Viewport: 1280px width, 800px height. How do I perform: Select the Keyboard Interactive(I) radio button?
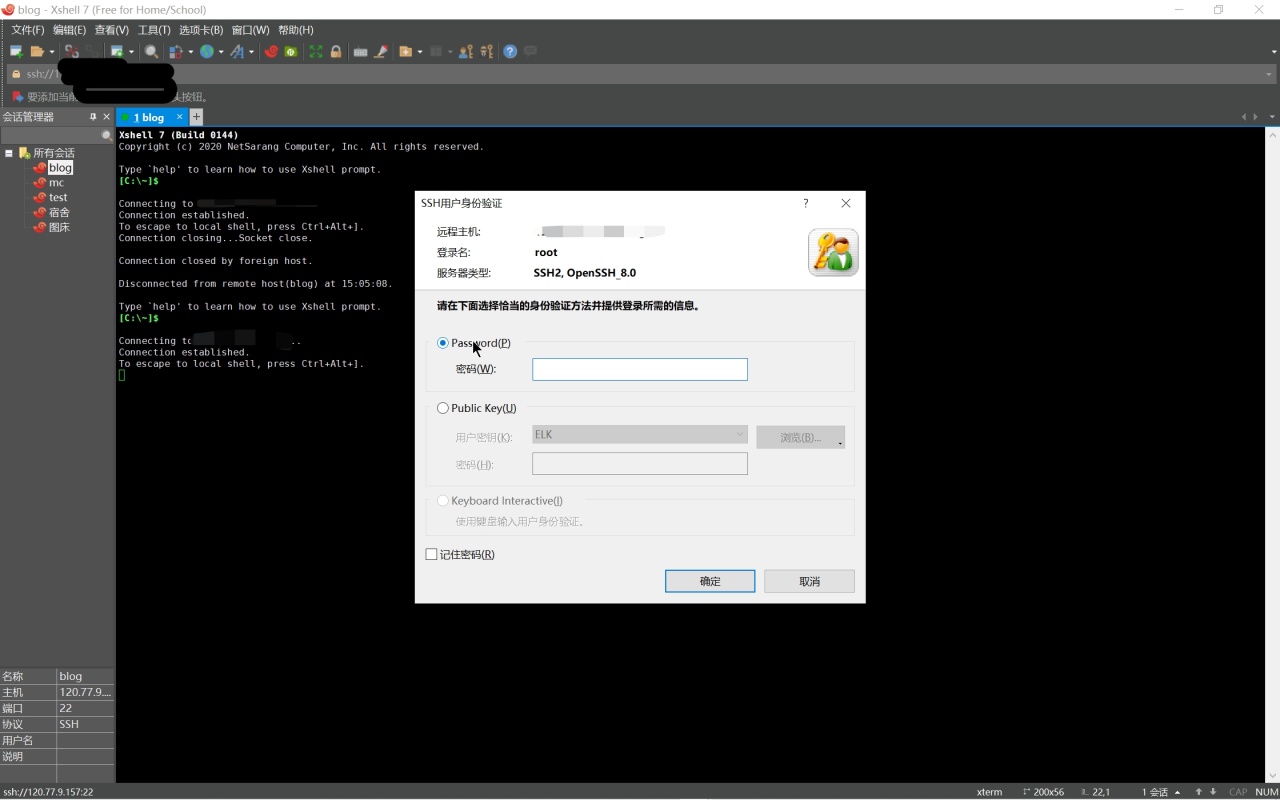[x=443, y=501]
